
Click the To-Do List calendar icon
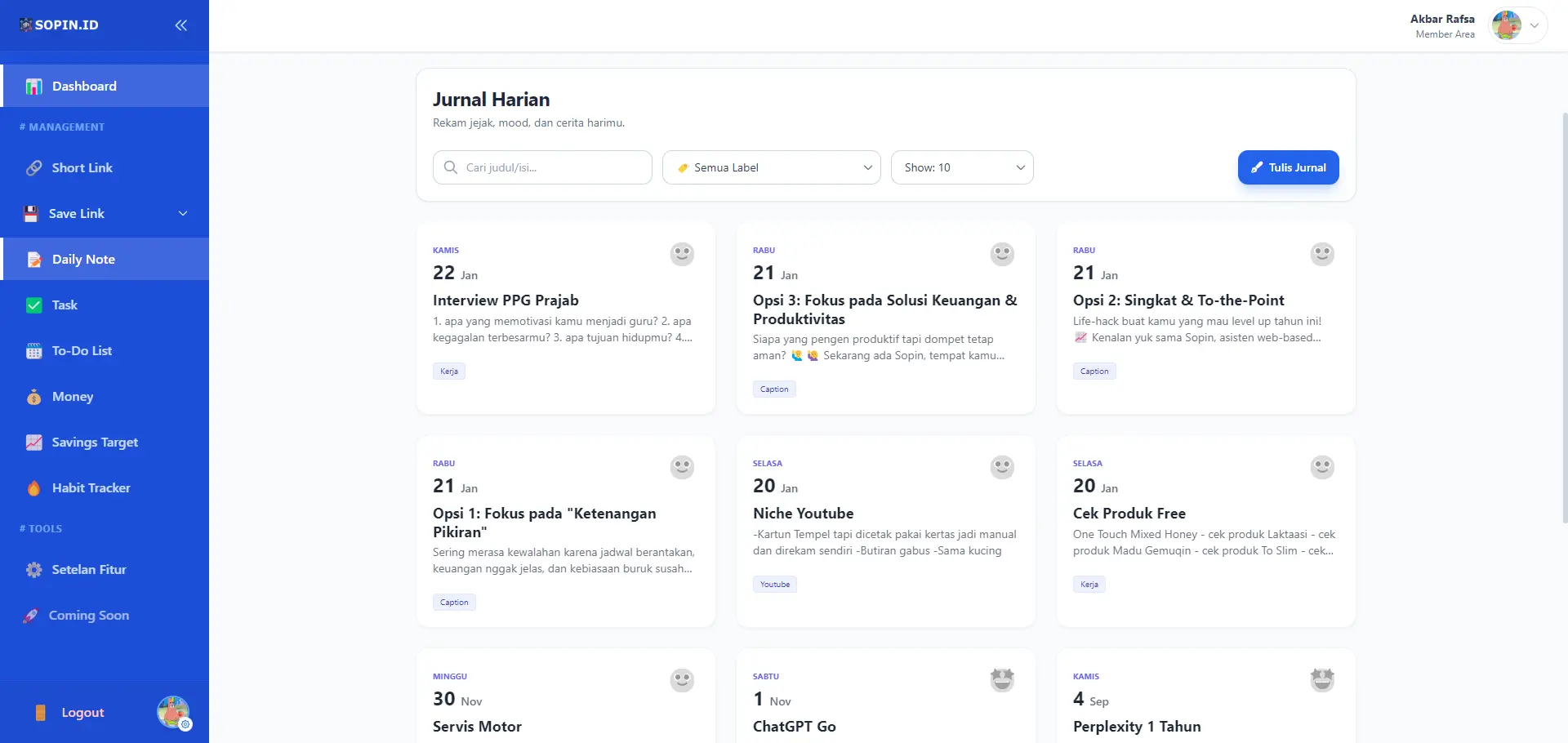pyautogui.click(x=33, y=351)
